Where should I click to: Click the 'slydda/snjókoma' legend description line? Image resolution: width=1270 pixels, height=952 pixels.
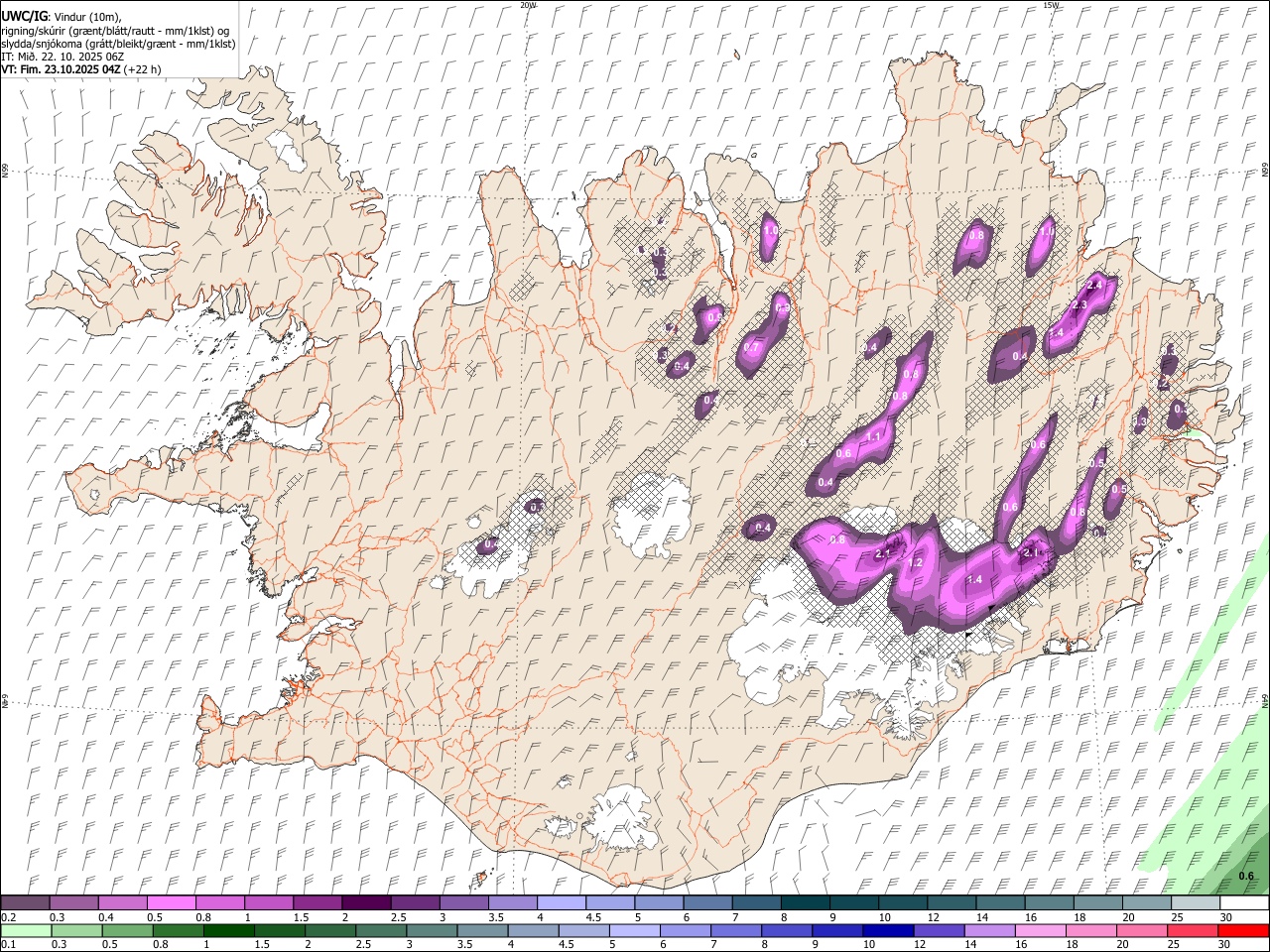tap(118, 44)
